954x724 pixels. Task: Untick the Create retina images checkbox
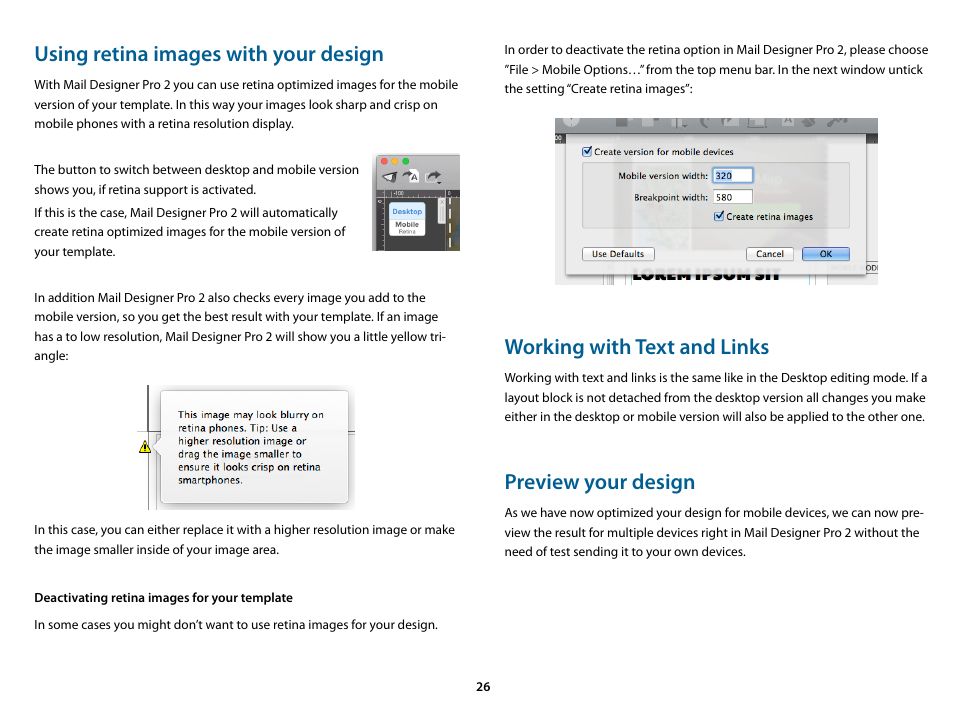click(x=719, y=216)
